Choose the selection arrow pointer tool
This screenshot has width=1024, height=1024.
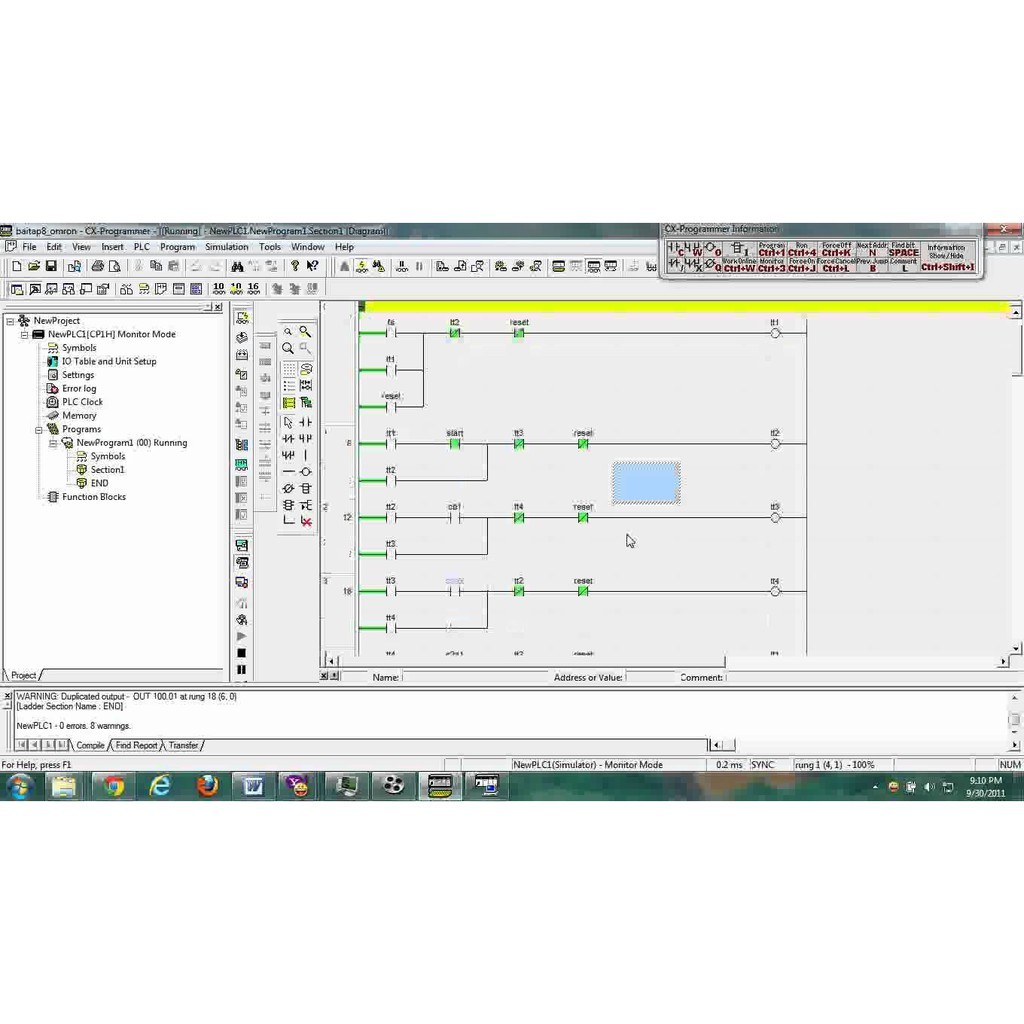pyautogui.click(x=288, y=423)
